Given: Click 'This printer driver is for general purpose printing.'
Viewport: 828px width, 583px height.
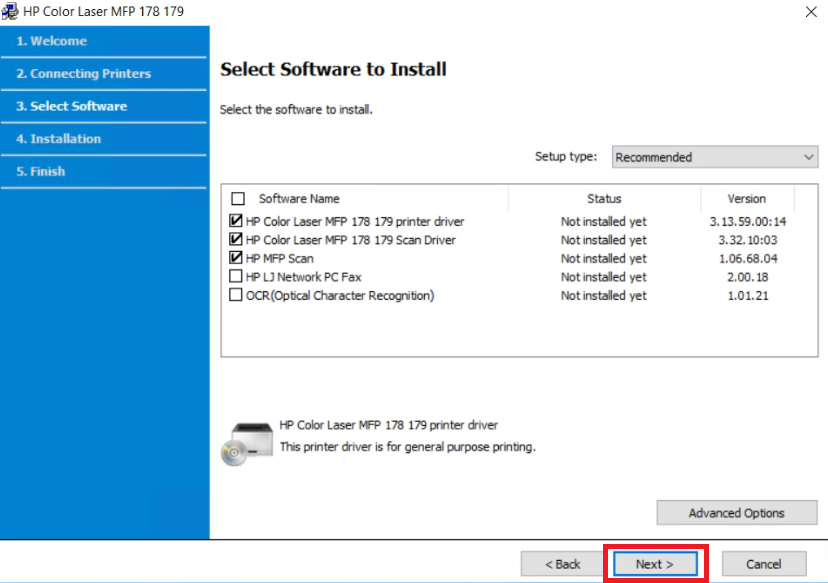Looking at the screenshot, I should (408, 447).
